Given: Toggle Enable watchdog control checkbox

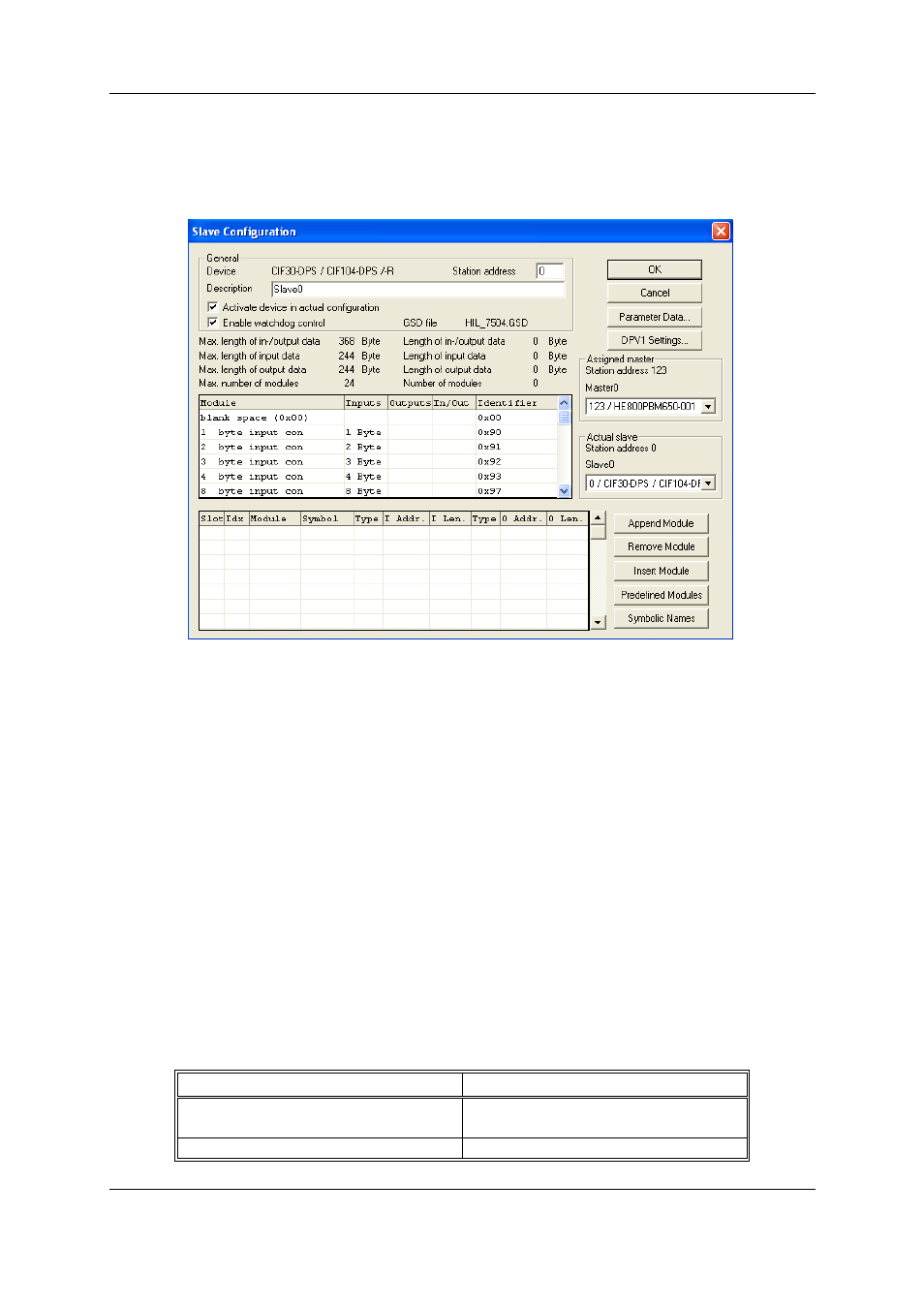Looking at the screenshot, I should click(213, 323).
